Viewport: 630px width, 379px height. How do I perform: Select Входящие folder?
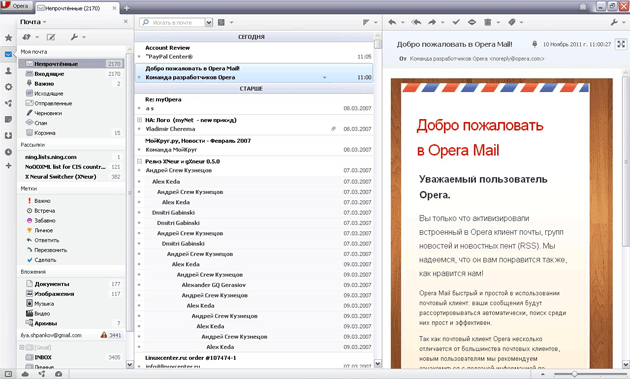click(71, 74)
